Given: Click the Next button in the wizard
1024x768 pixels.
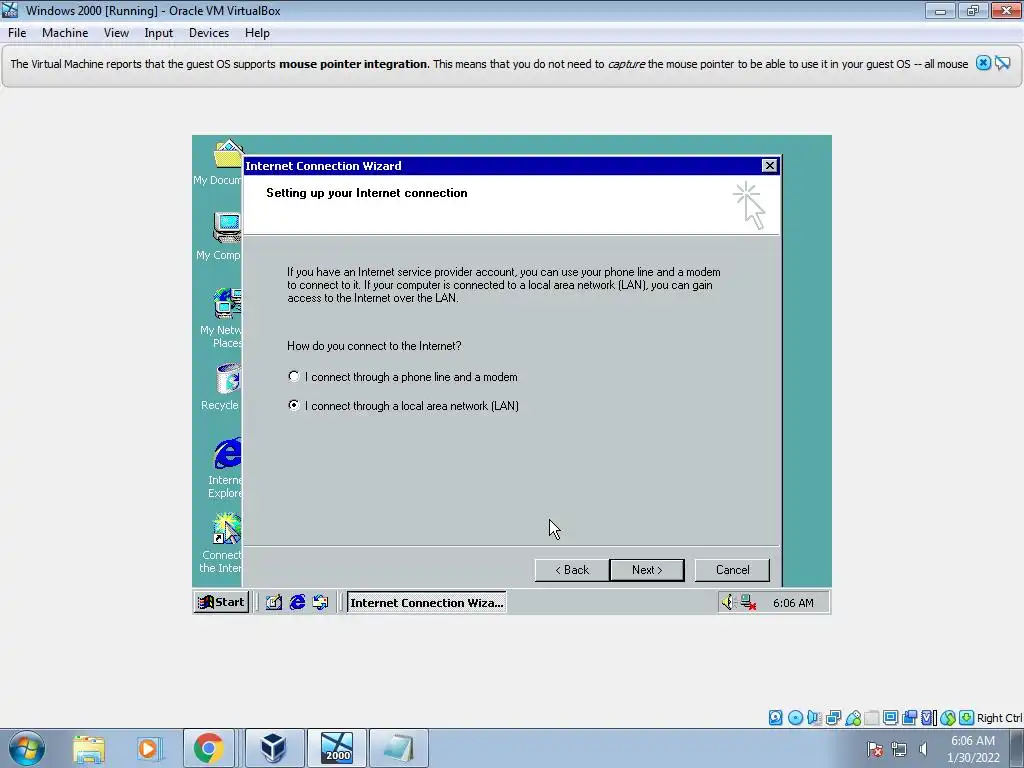Looking at the screenshot, I should tap(647, 569).
